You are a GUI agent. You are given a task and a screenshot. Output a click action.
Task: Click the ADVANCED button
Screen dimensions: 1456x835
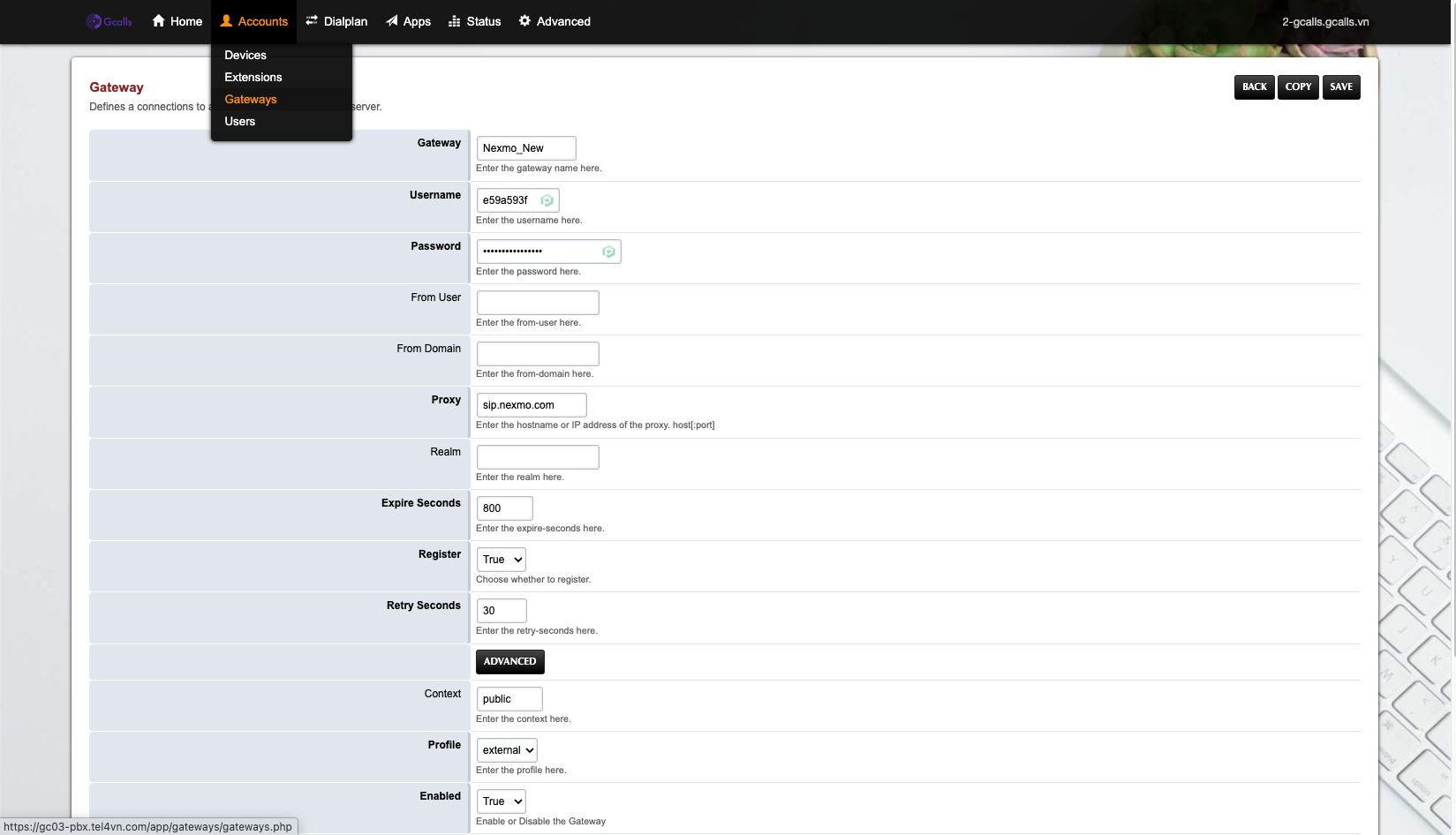coord(509,661)
